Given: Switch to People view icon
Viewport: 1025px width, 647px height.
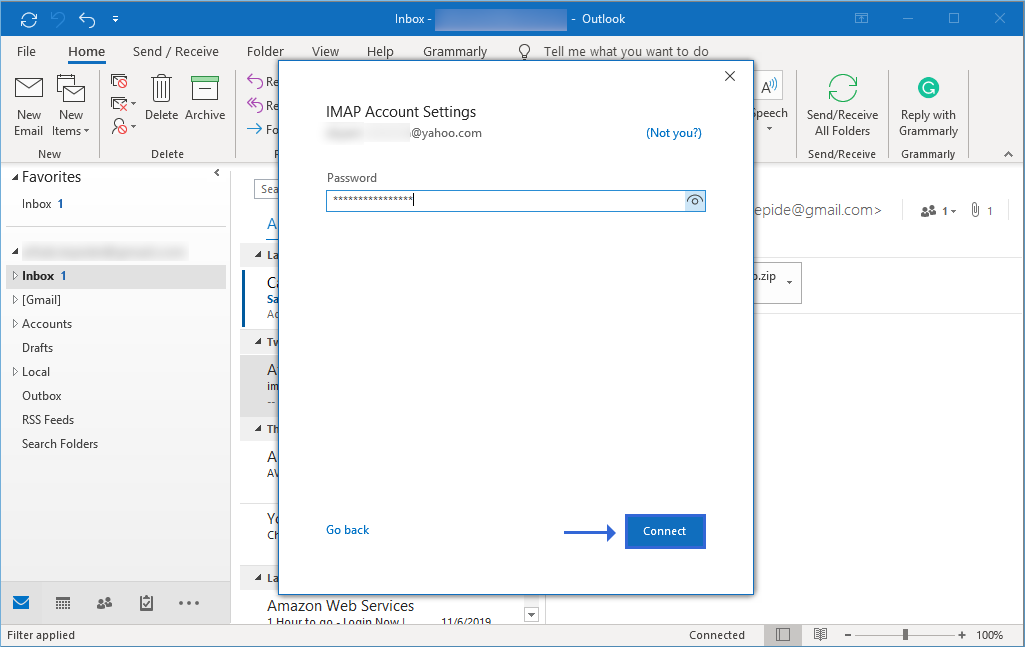Looking at the screenshot, I should [x=105, y=603].
